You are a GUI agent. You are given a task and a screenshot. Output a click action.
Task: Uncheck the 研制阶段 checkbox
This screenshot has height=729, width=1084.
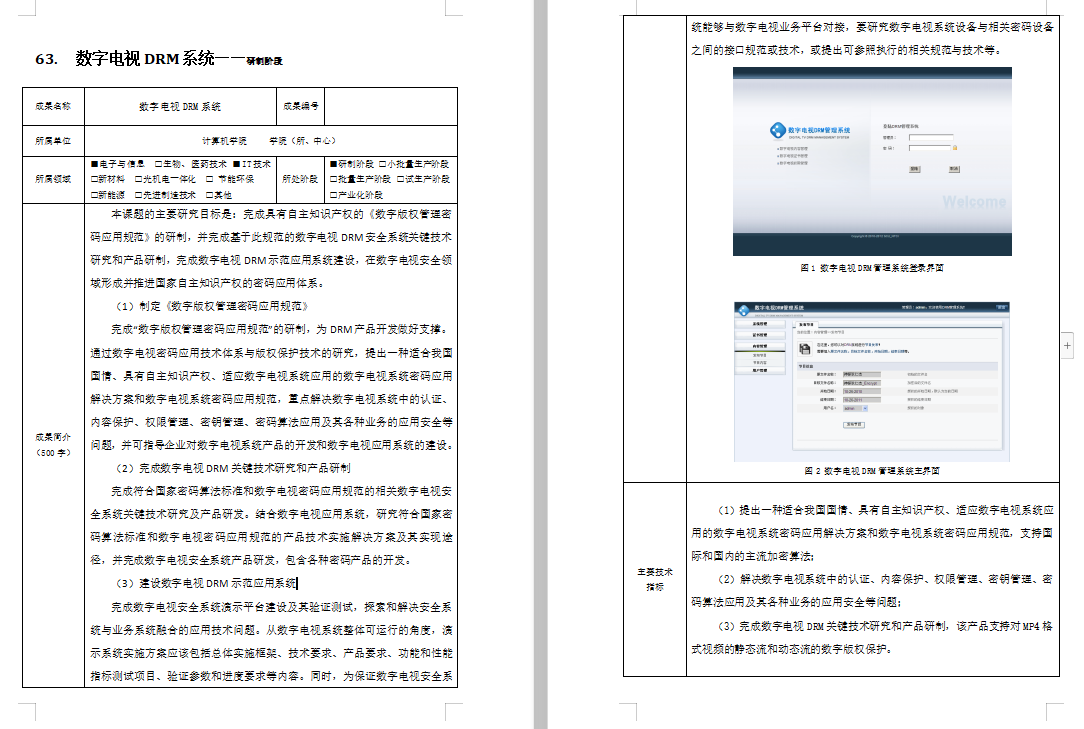[333, 164]
